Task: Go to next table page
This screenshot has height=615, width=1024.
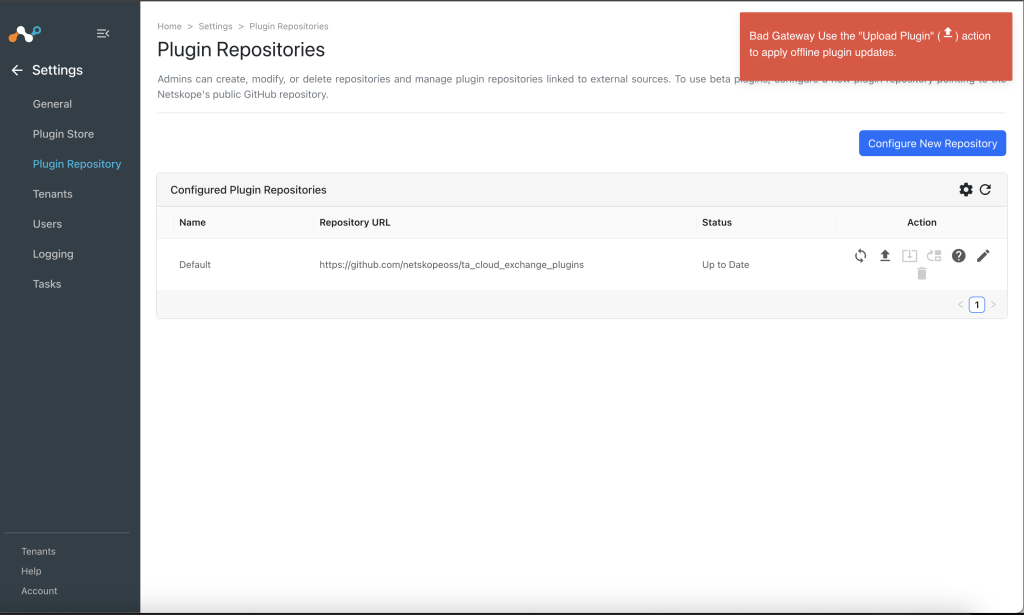Action: coord(993,304)
